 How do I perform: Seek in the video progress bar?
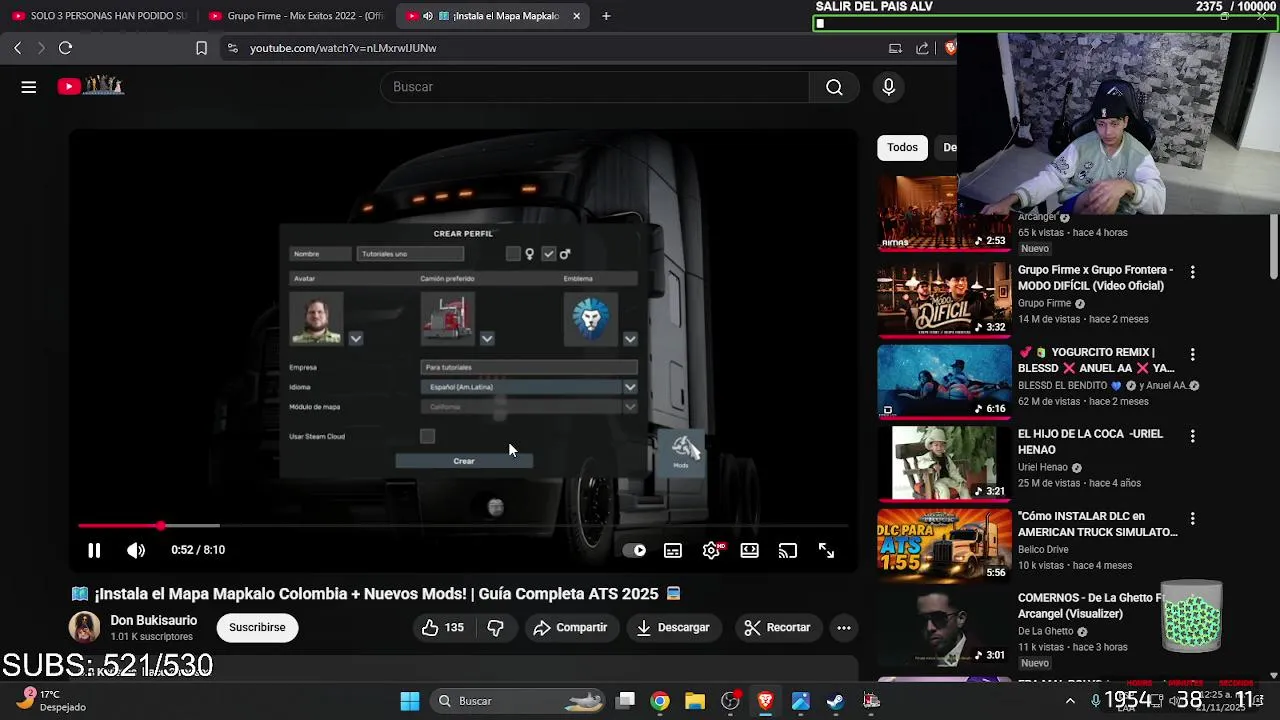click(x=463, y=525)
